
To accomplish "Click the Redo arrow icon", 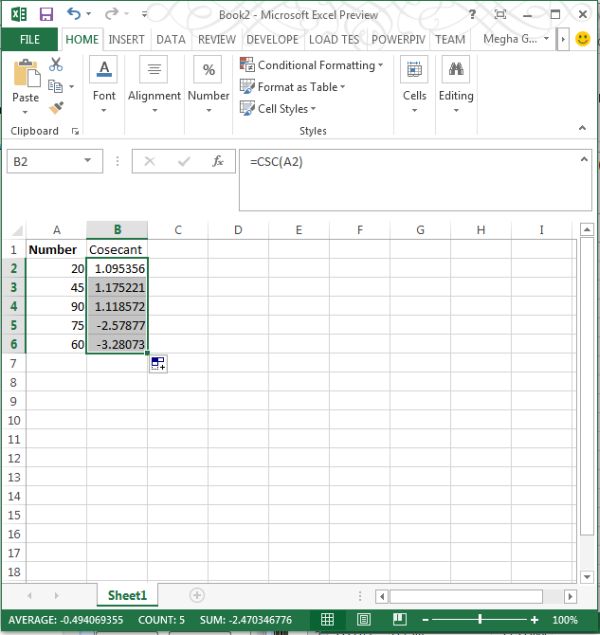I will (x=111, y=14).
